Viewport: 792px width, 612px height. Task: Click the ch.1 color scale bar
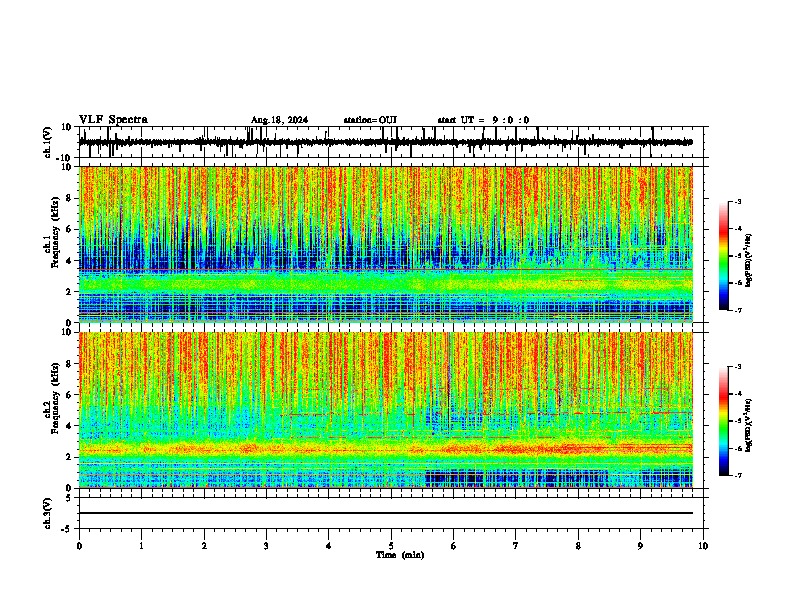(x=723, y=256)
